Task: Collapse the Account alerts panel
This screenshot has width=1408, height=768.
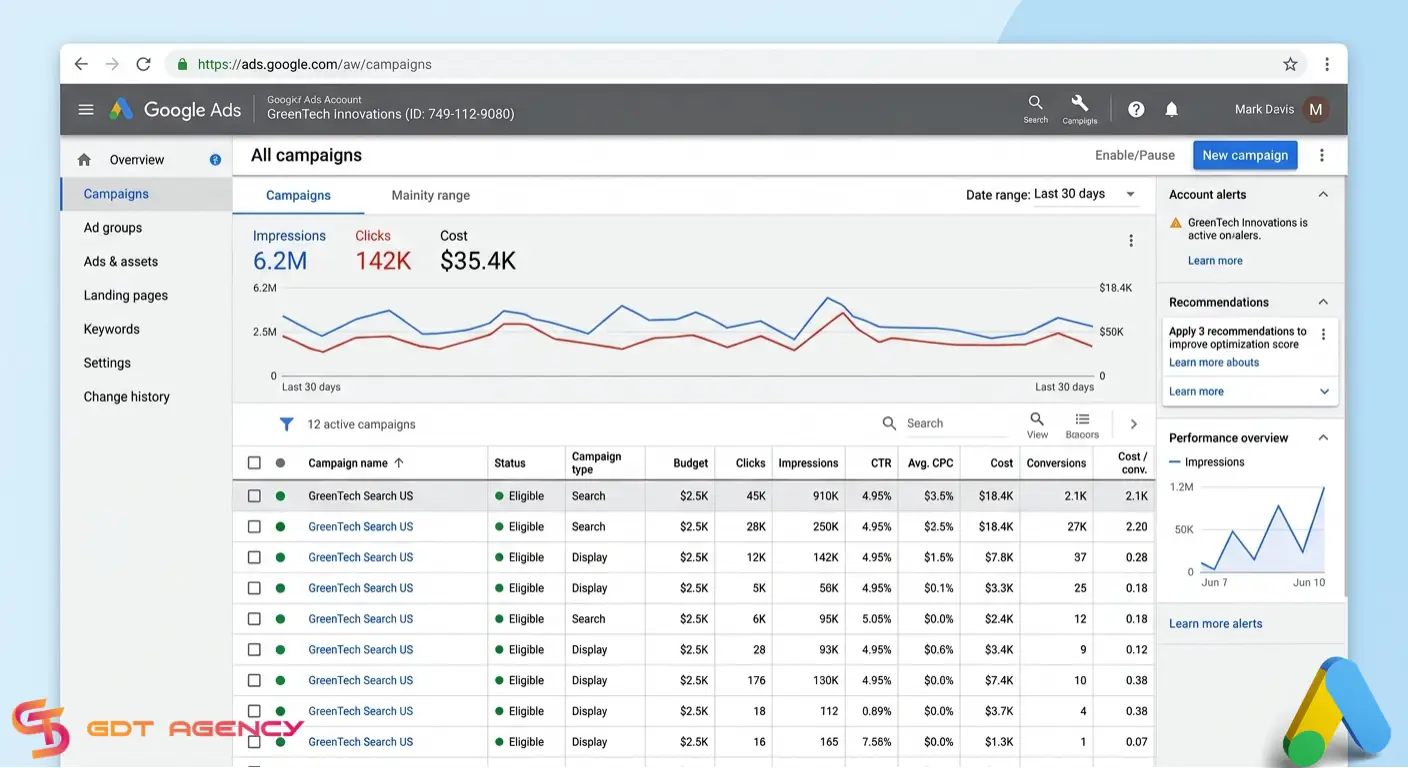Action: tap(1323, 194)
